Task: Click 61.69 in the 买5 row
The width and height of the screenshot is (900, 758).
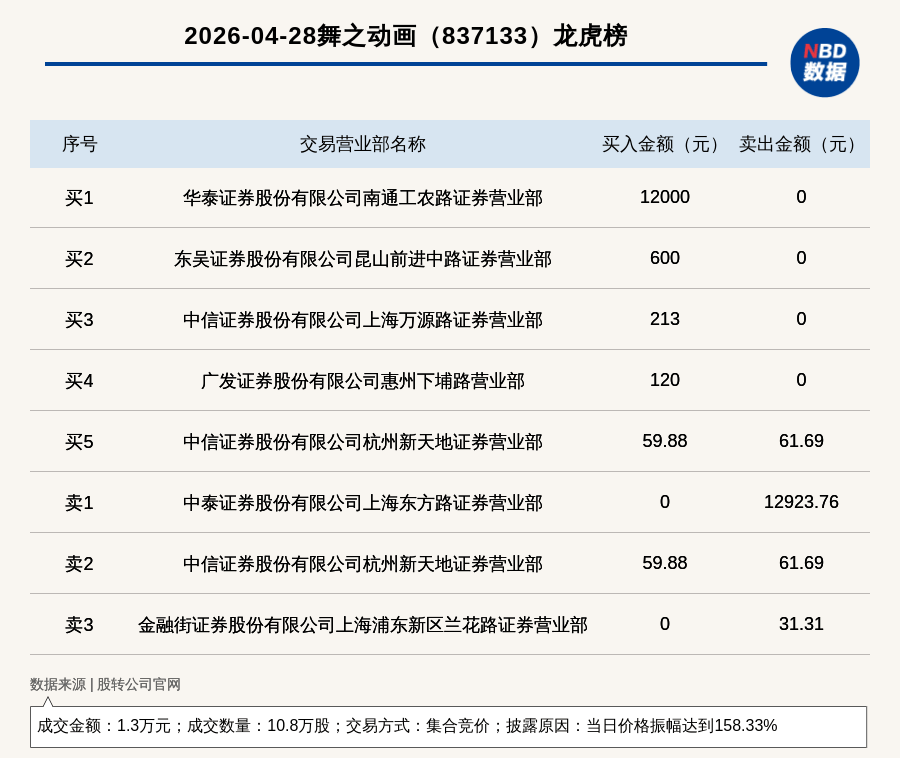Action: click(801, 441)
